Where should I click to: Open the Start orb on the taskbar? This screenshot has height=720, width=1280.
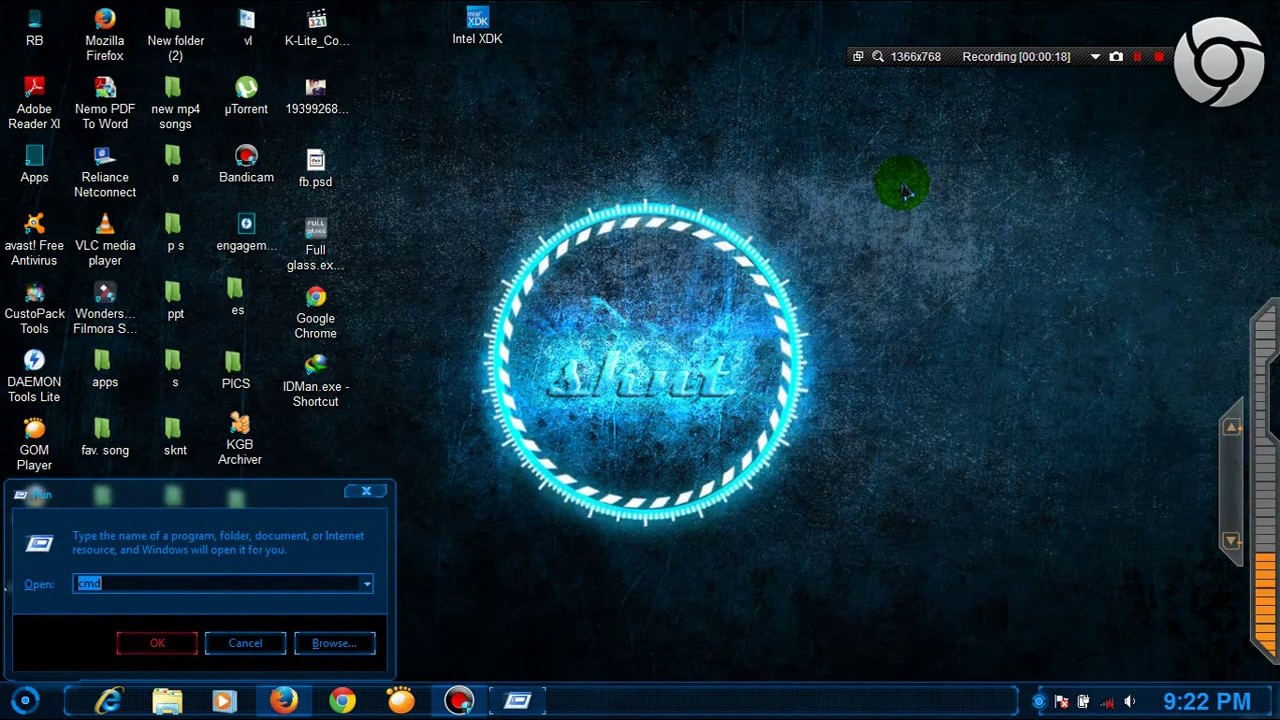point(25,701)
